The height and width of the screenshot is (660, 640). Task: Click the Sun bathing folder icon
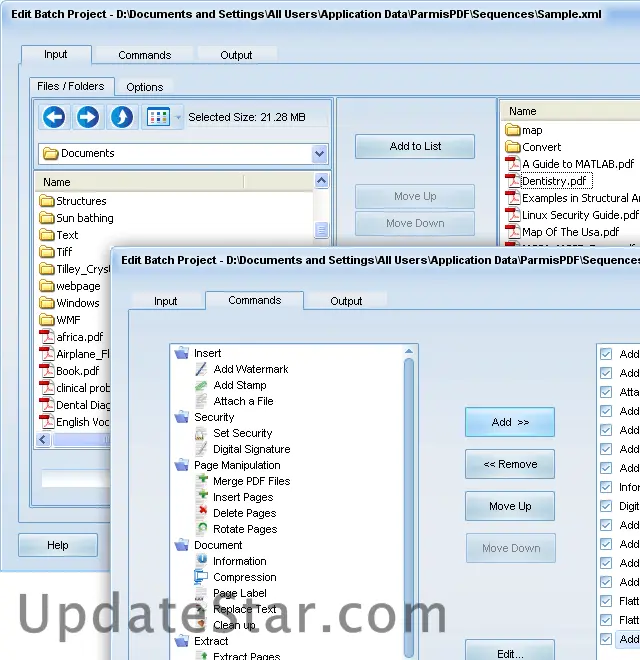click(47, 218)
